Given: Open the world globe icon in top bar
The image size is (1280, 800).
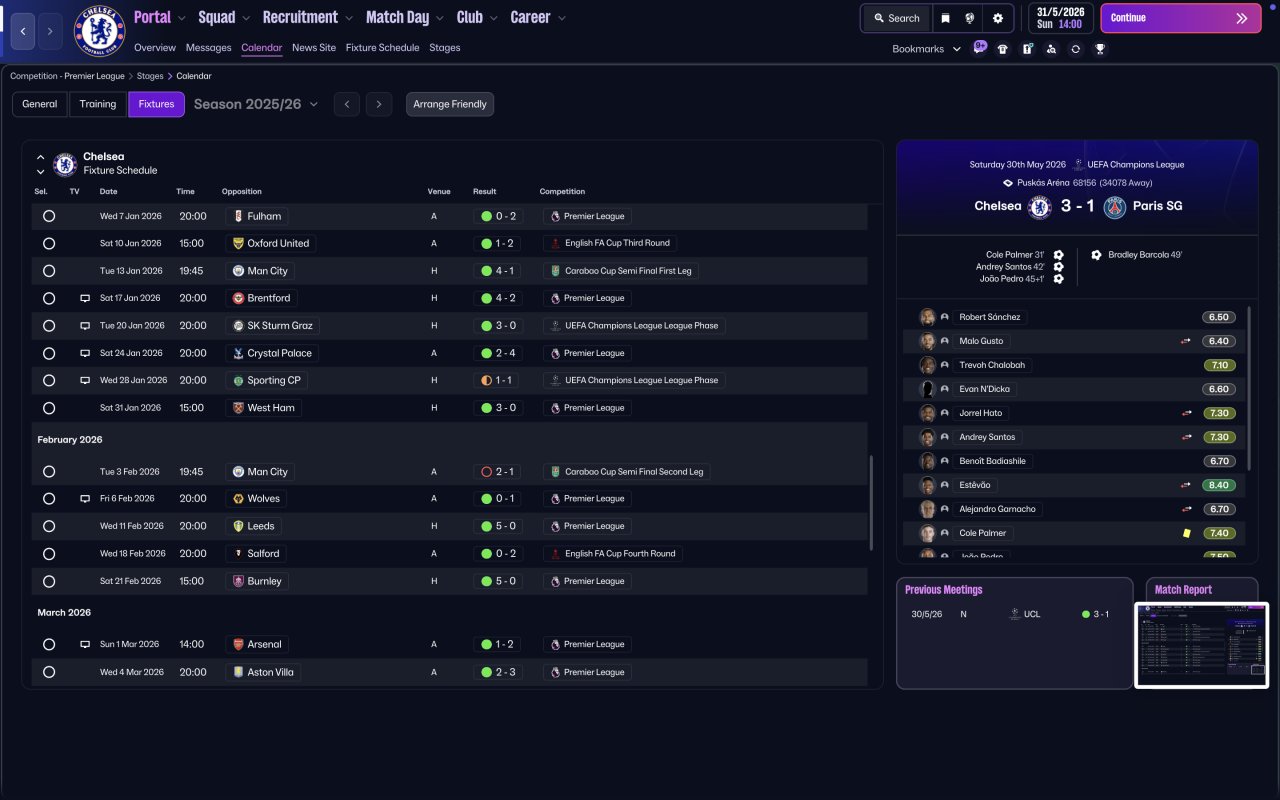Looking at the screenshot, I should 970,18.
